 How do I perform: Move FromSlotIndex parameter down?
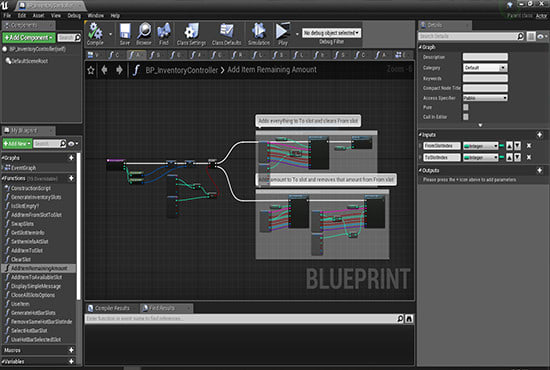coord(517,146)
